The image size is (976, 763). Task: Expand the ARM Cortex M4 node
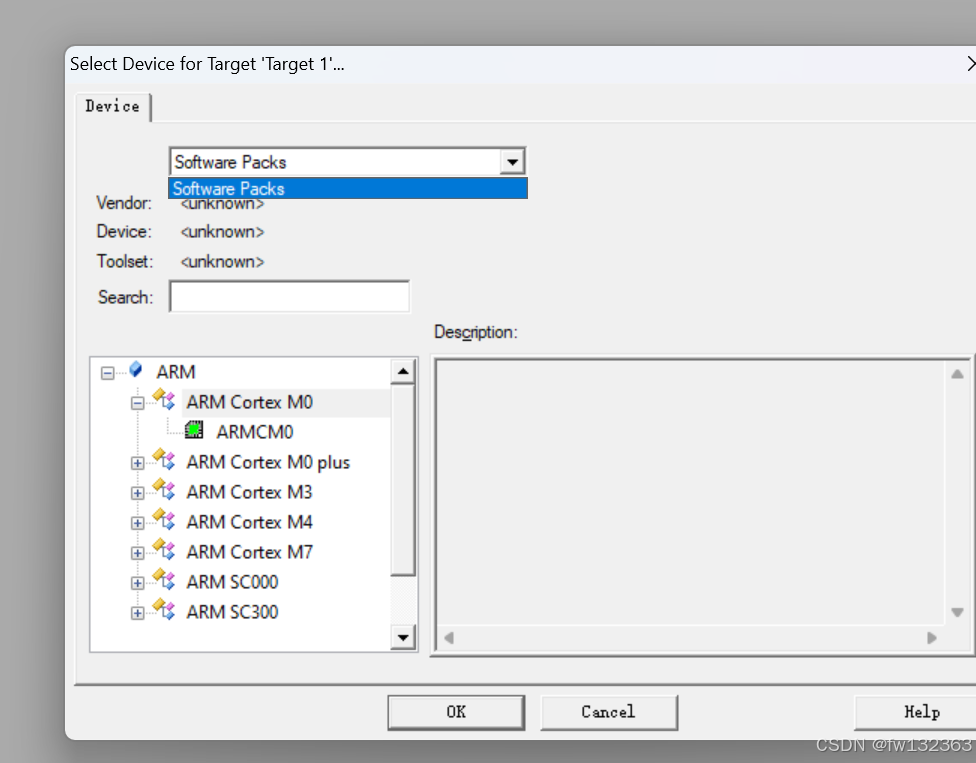pos(138,523)
